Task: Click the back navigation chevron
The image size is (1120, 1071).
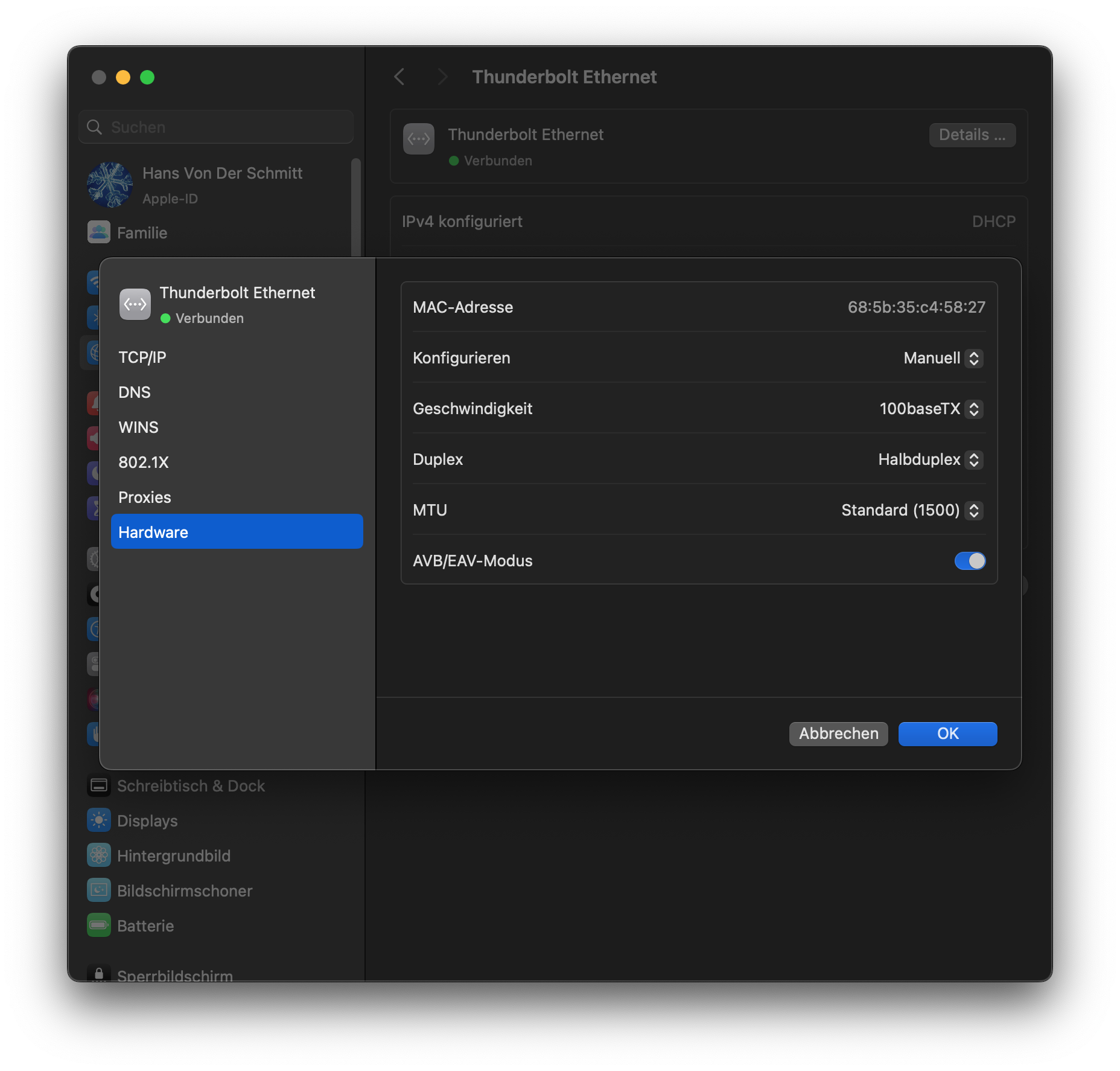Action: point(399,77)
